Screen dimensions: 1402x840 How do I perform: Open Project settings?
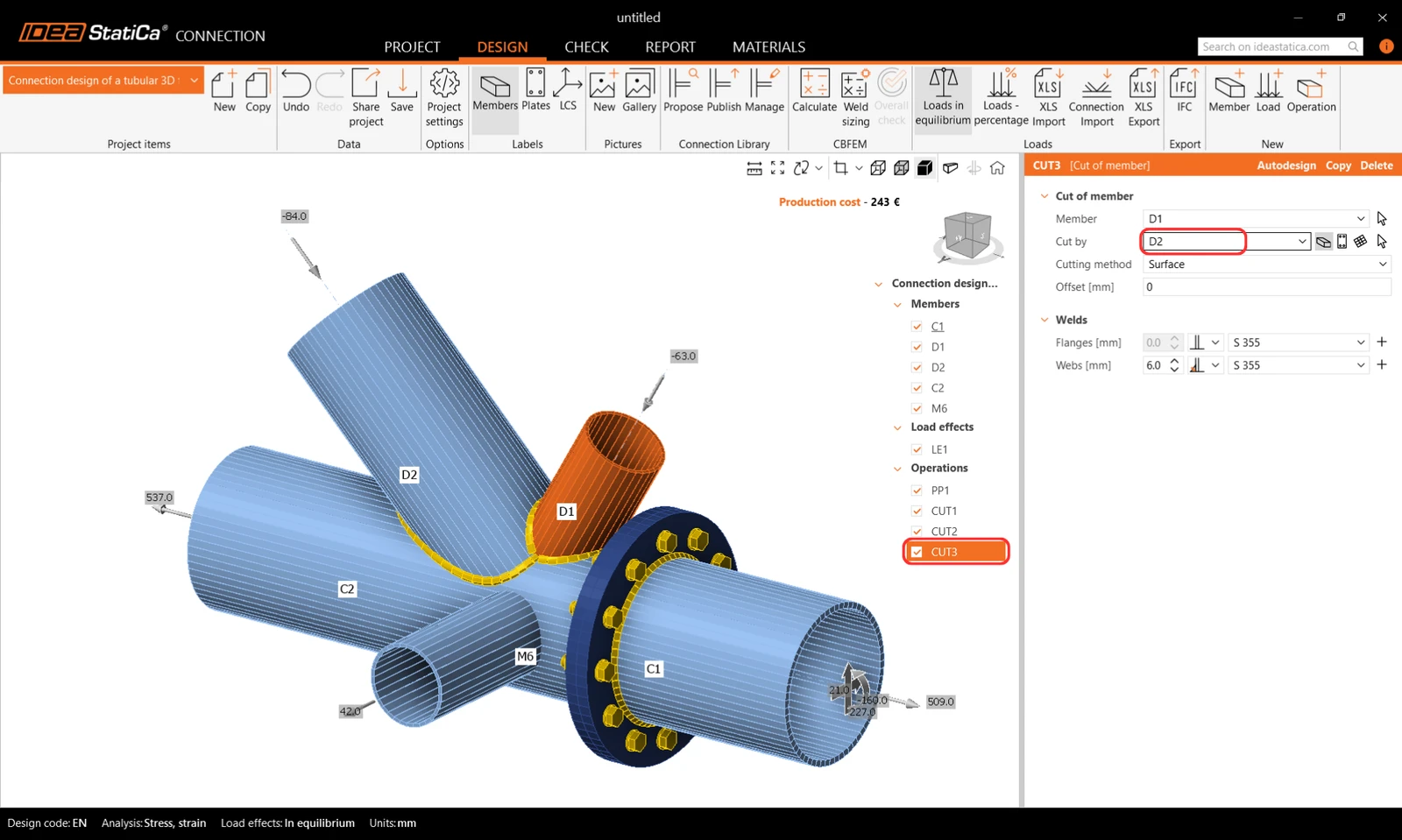tap(444, 98)
